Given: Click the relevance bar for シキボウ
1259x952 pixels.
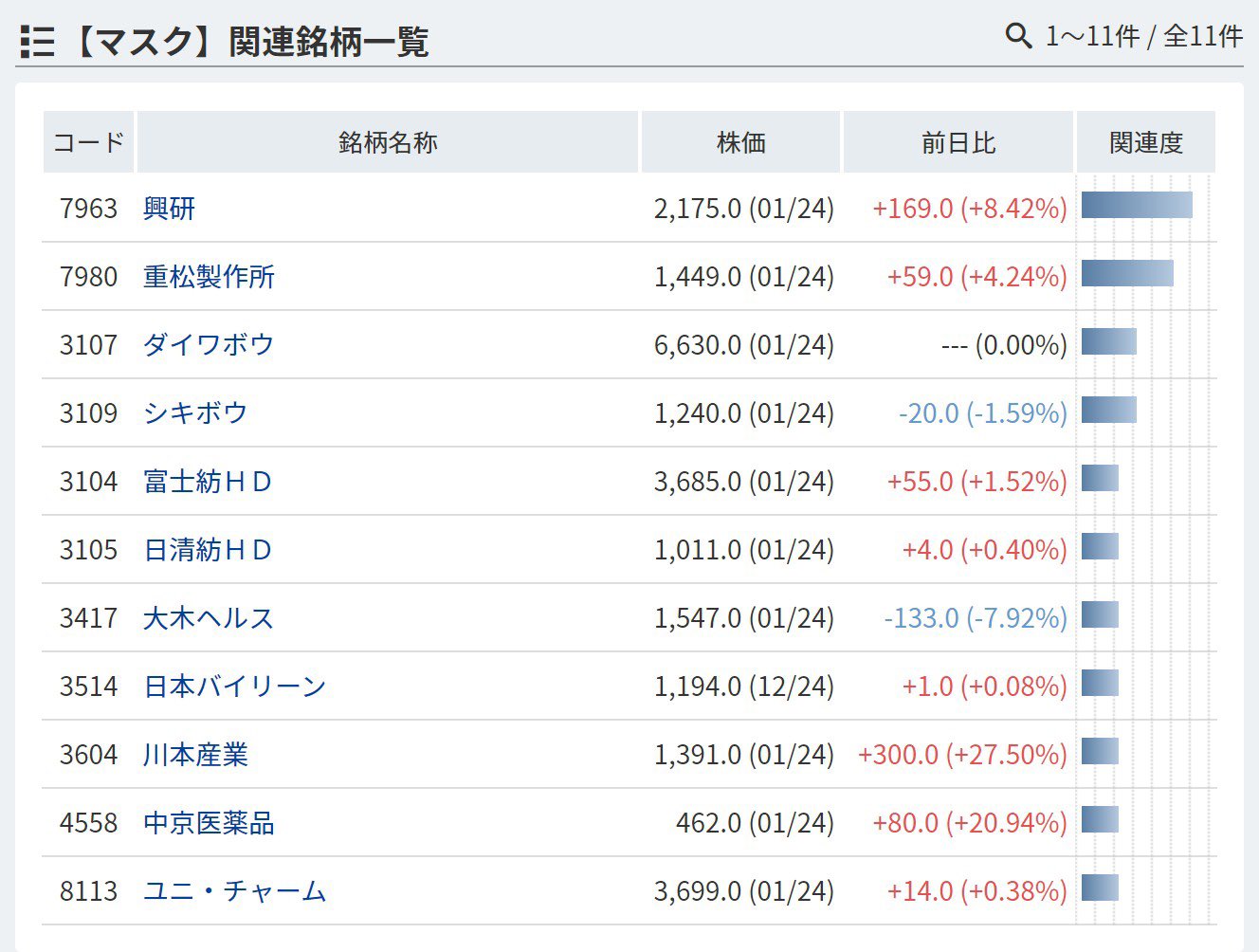Looking at the screenshot, I should coord(1109,410).
